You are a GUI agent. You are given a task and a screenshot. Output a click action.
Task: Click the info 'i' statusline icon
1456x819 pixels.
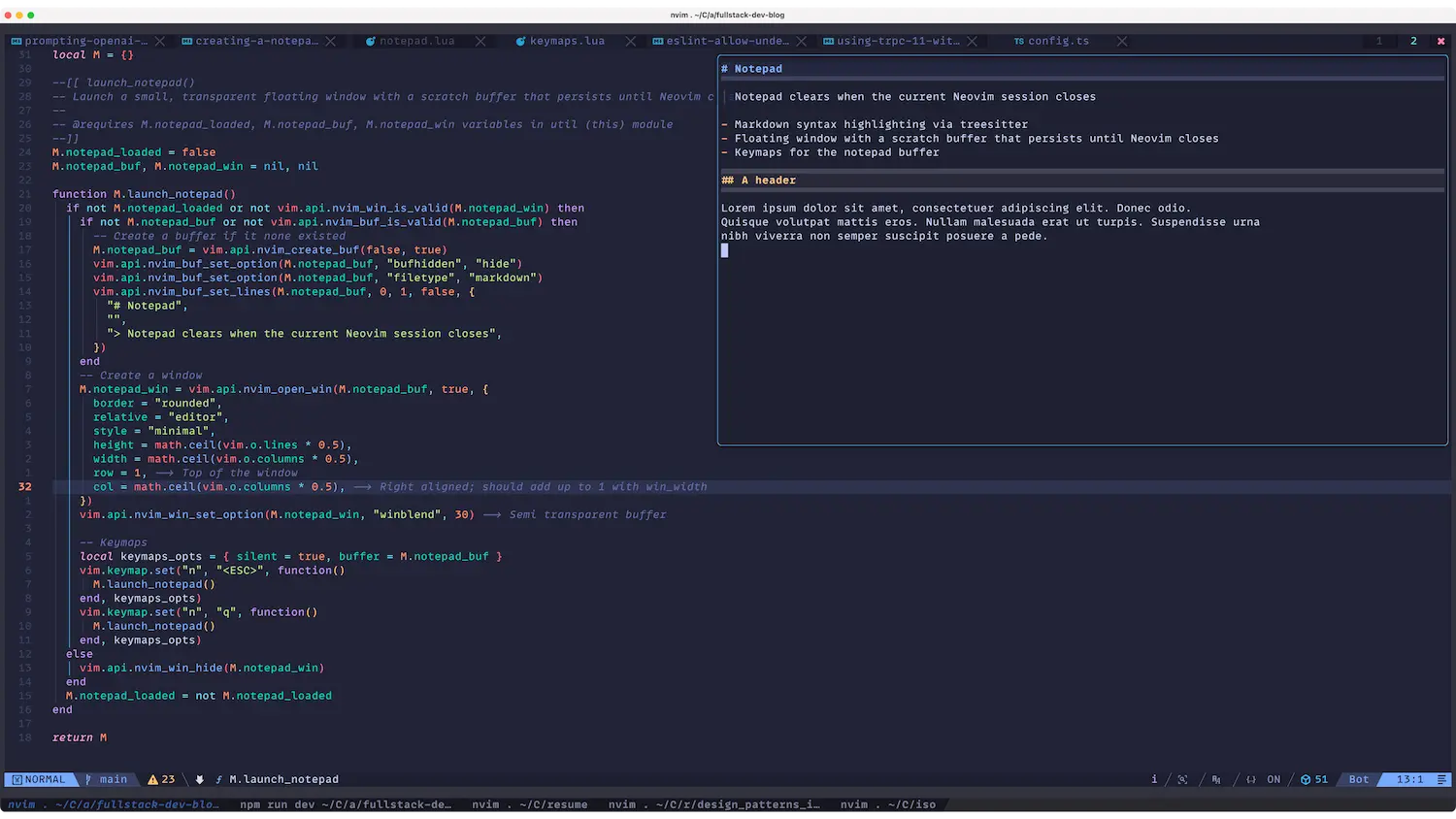(1154, 779)
